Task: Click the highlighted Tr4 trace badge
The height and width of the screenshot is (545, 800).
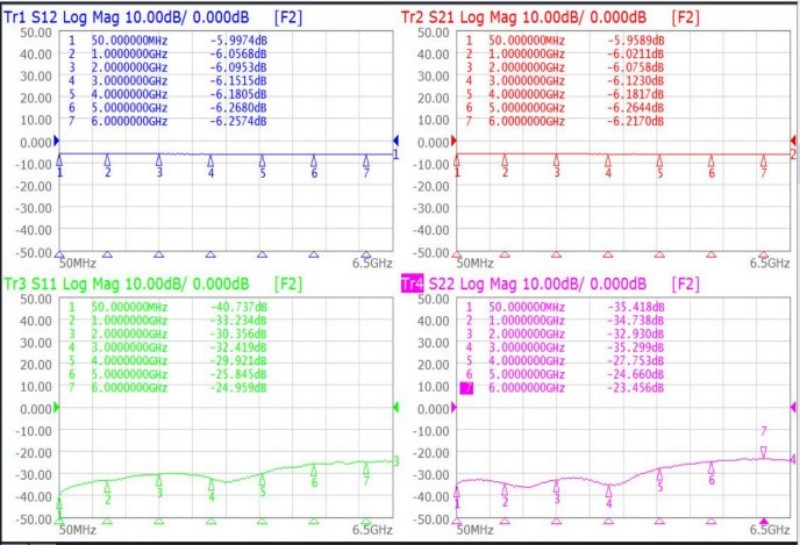Action: tap(411, 285)
